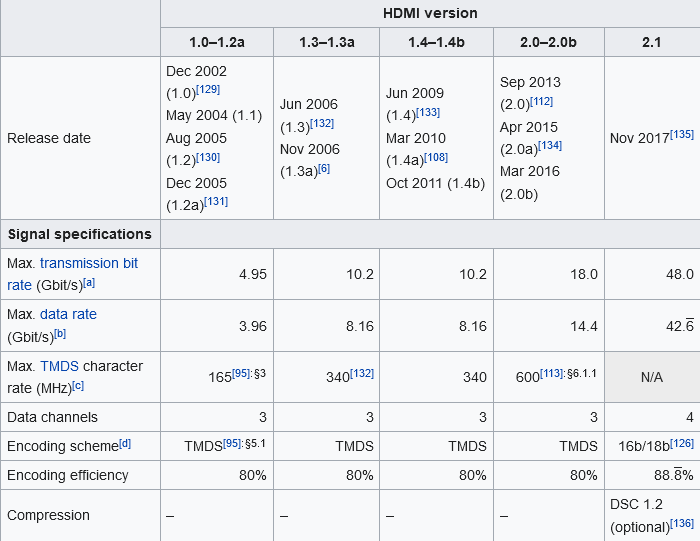Open reference [6] beside version 1.3a
Viewport: 700px width, 541px height.
tap(324, 169)
